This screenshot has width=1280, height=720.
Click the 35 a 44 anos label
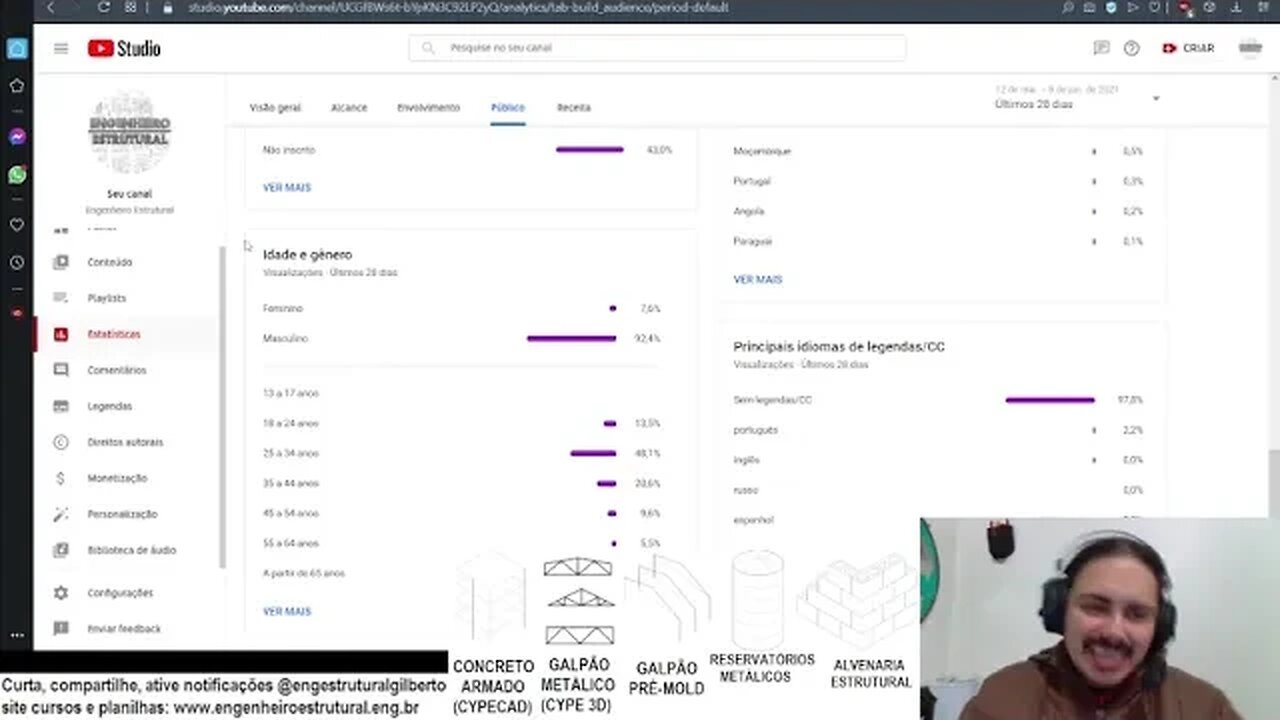pos(291,483)
